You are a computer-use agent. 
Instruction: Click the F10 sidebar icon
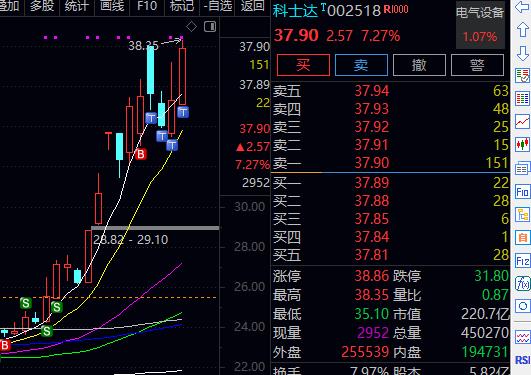(x=522, y=192)
